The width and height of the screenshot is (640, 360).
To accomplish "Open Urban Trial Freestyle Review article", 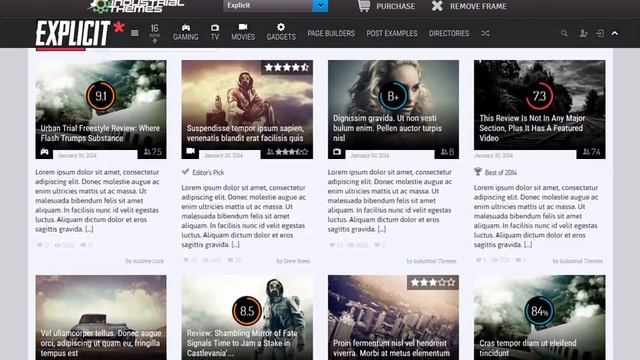I will [100, 133].
